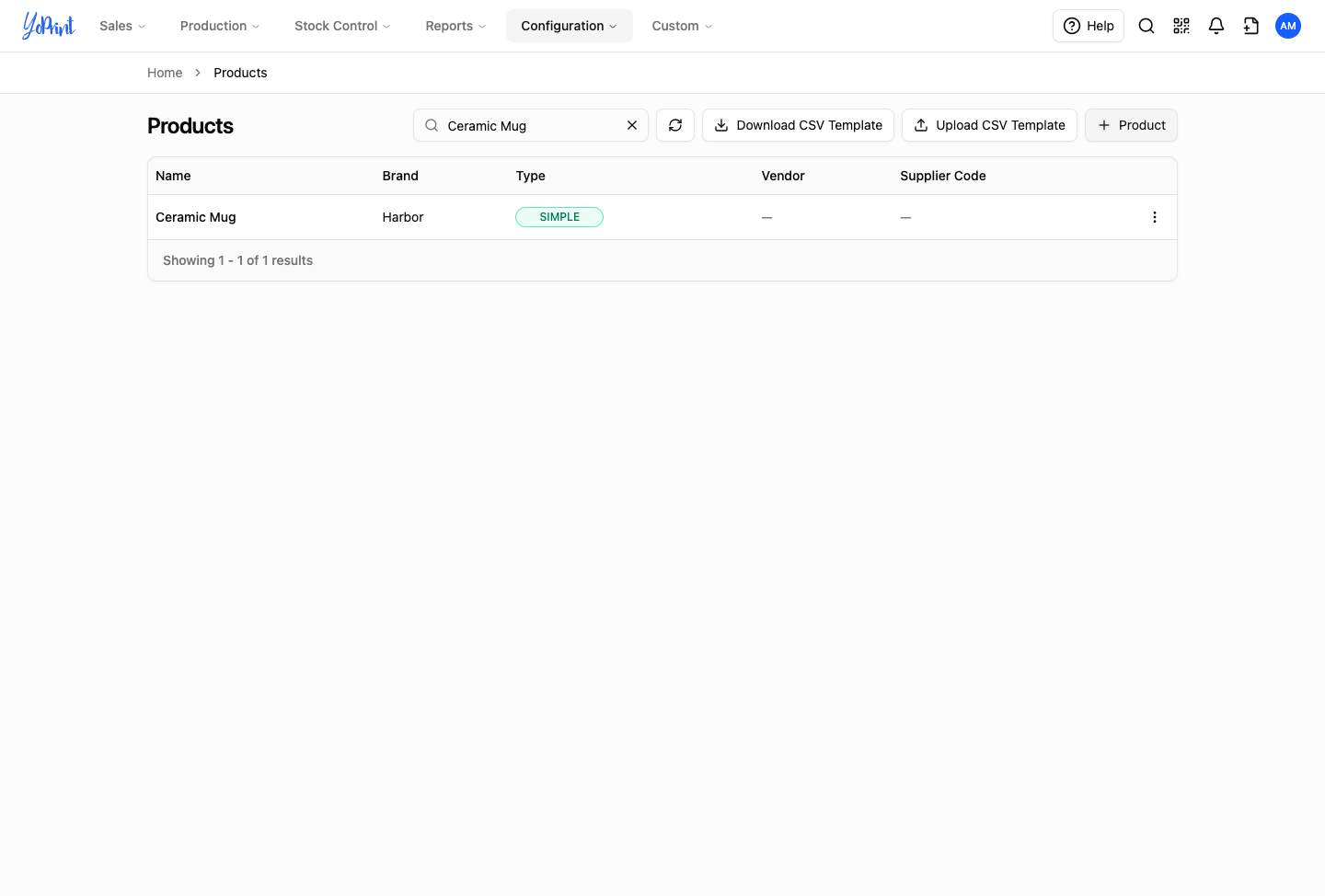
Task: Click the SIMPLE type badge
Action: pyautogui.click(x=559, y=217)
